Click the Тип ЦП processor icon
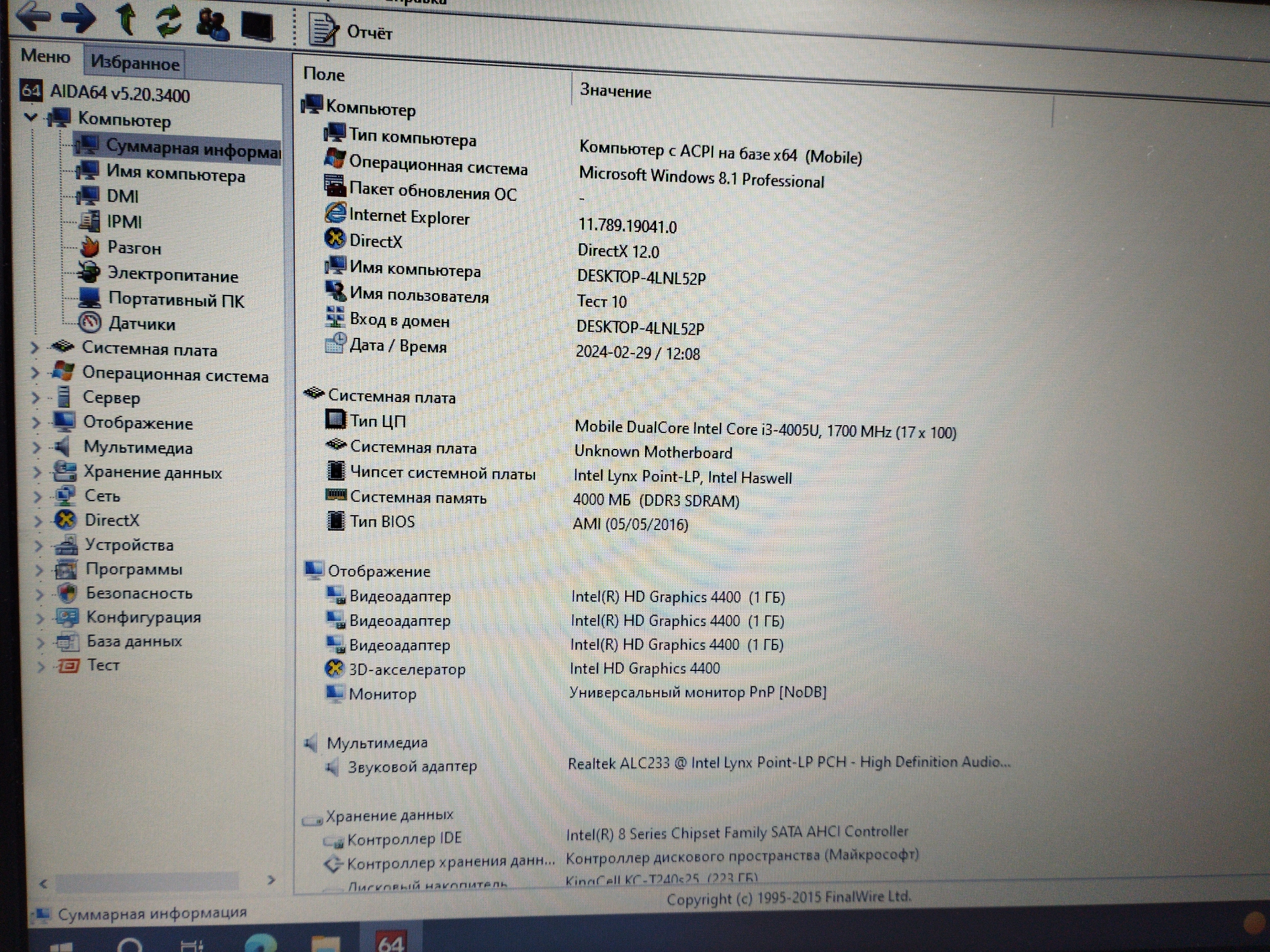 pyautogui.click(x=335, y=419)
